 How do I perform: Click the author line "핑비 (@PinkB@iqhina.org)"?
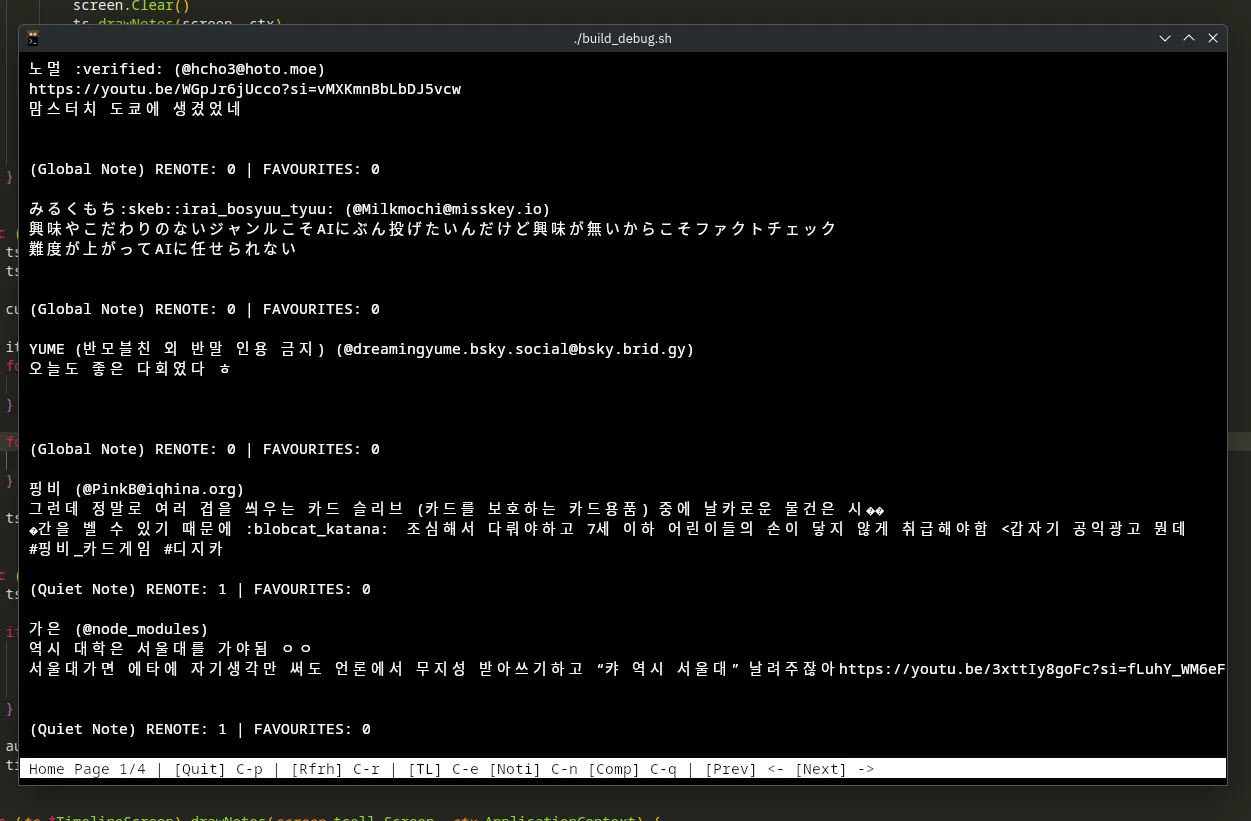(137, 489)
